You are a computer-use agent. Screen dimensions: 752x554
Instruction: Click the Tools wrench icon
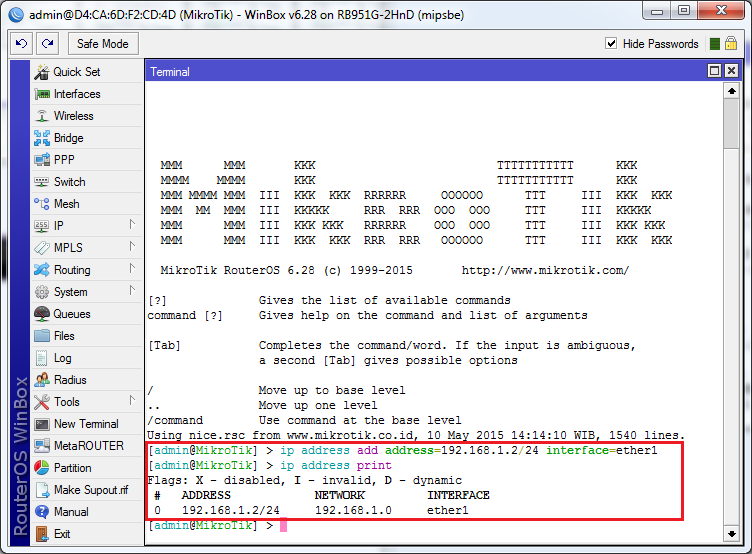(42, 402)
